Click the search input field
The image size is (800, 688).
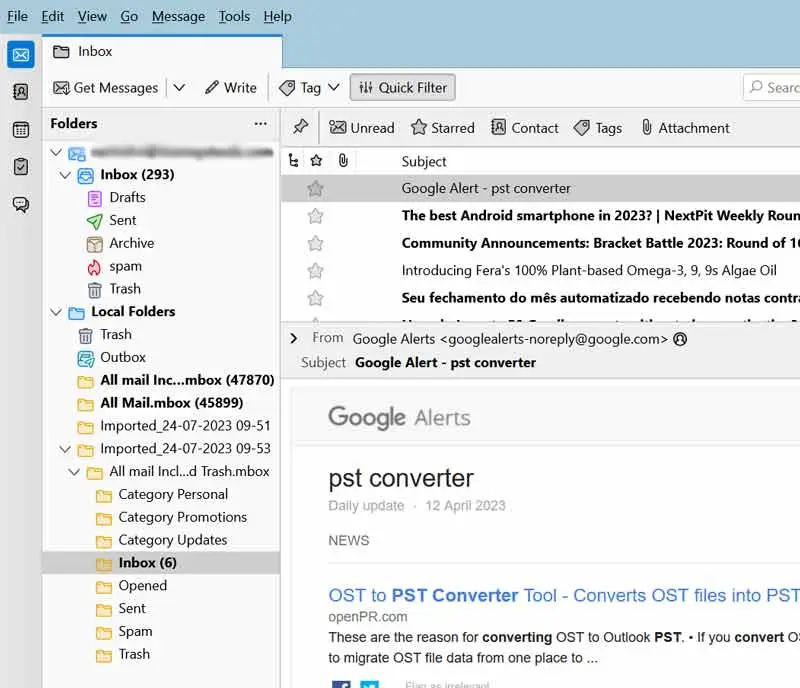coord(780,88)
